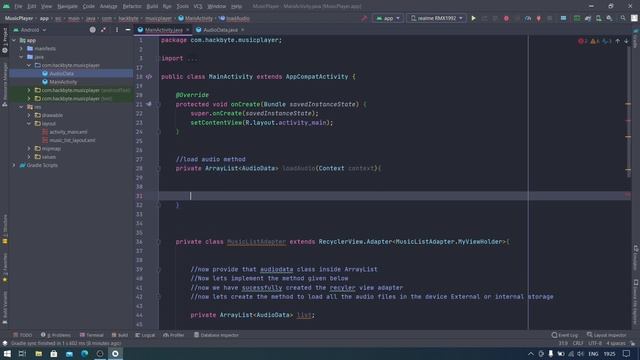
Task: Toggle the Device File Explorer side tab
Action: point(636,302)
